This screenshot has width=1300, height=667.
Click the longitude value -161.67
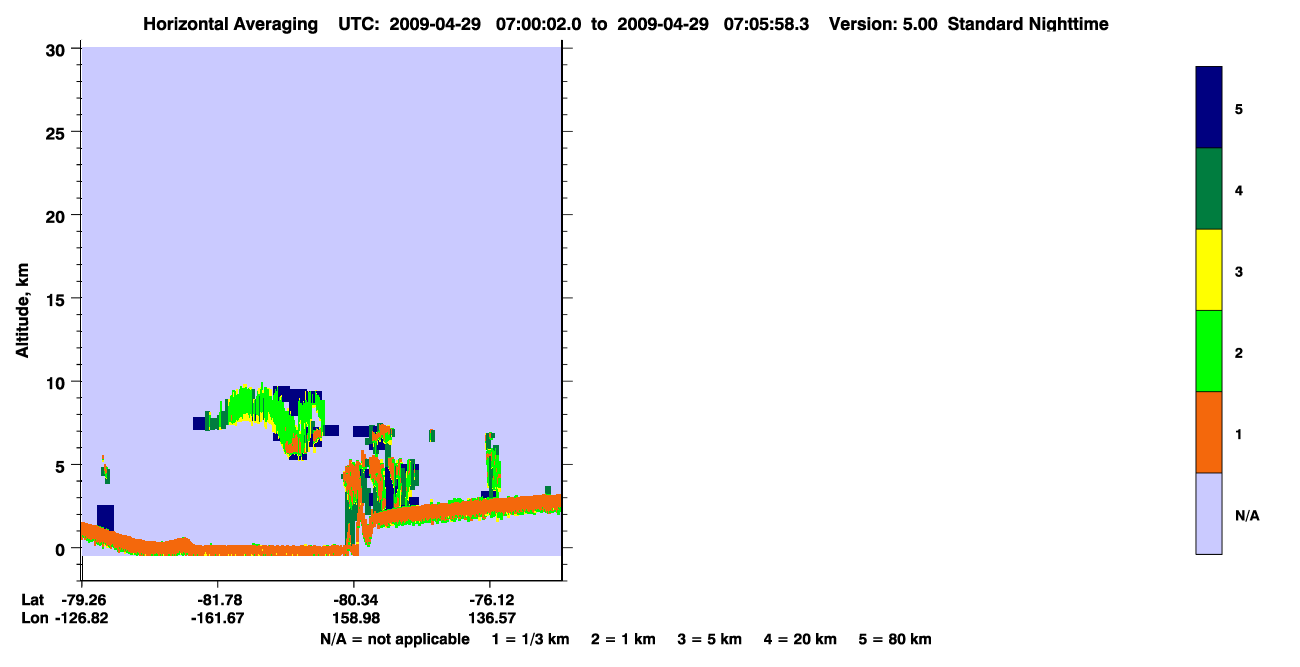(217, 619)
